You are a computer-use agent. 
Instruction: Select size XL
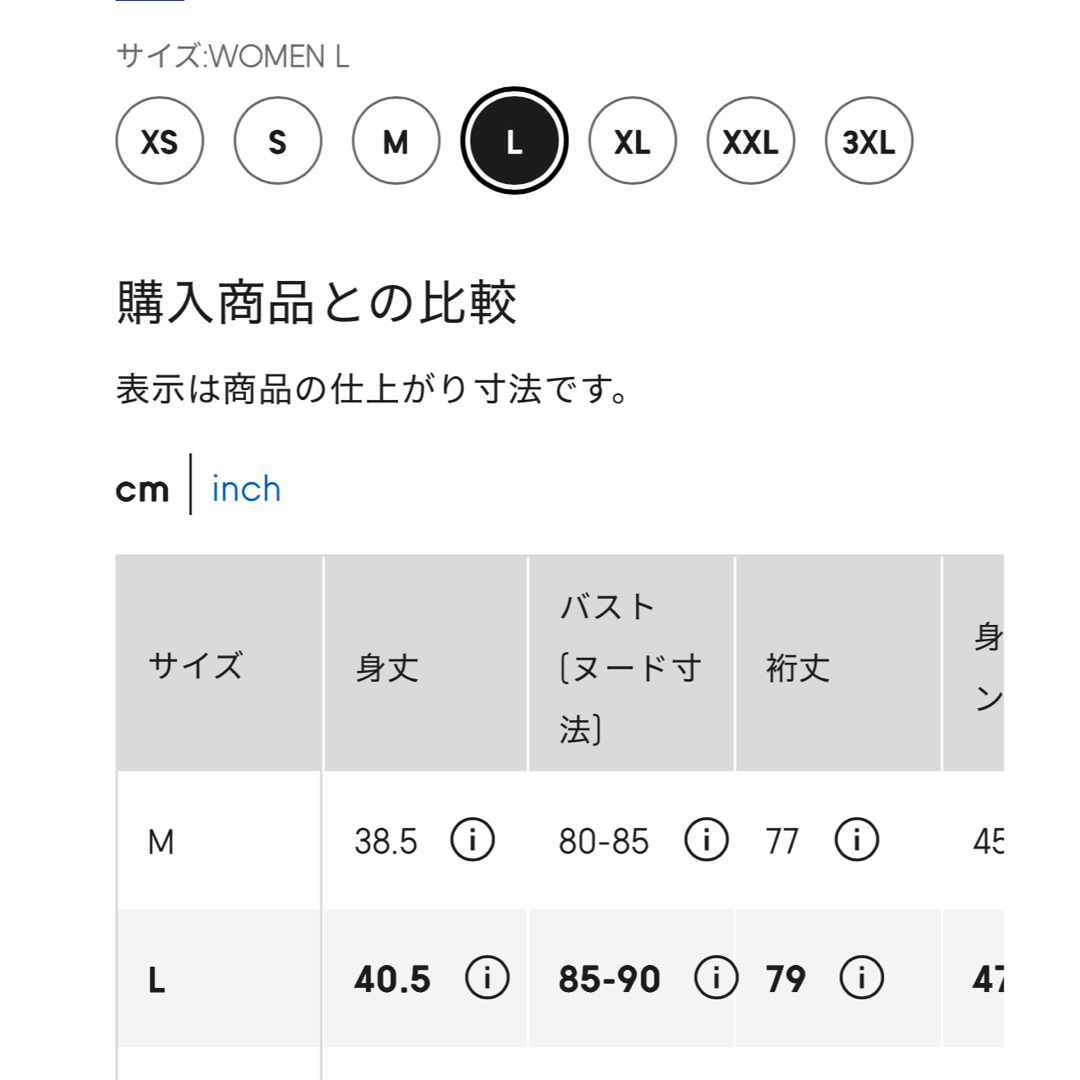coord(632,141)
